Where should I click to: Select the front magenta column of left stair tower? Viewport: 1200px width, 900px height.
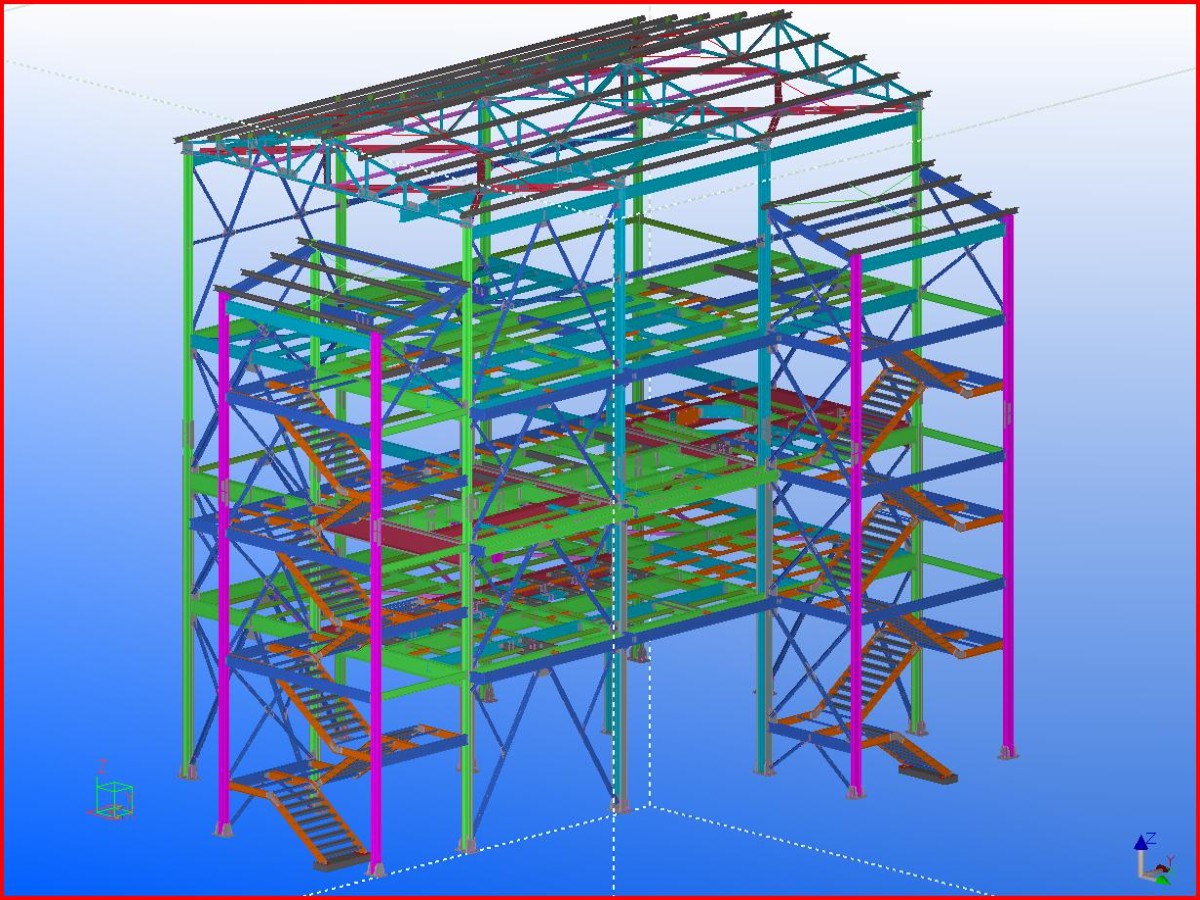[376, 600]
